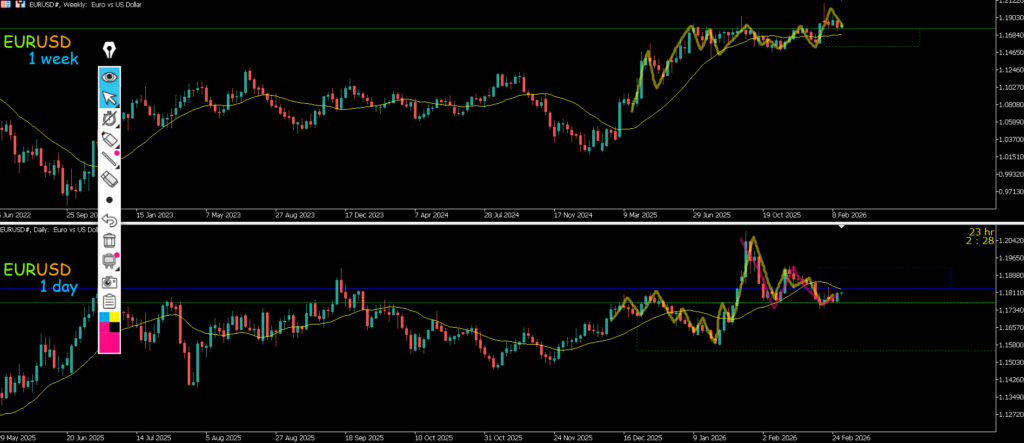Viewport: 1024px width, 443px height.
Task: Click the triangle marker on the chart divider
Action: [842, 227]
